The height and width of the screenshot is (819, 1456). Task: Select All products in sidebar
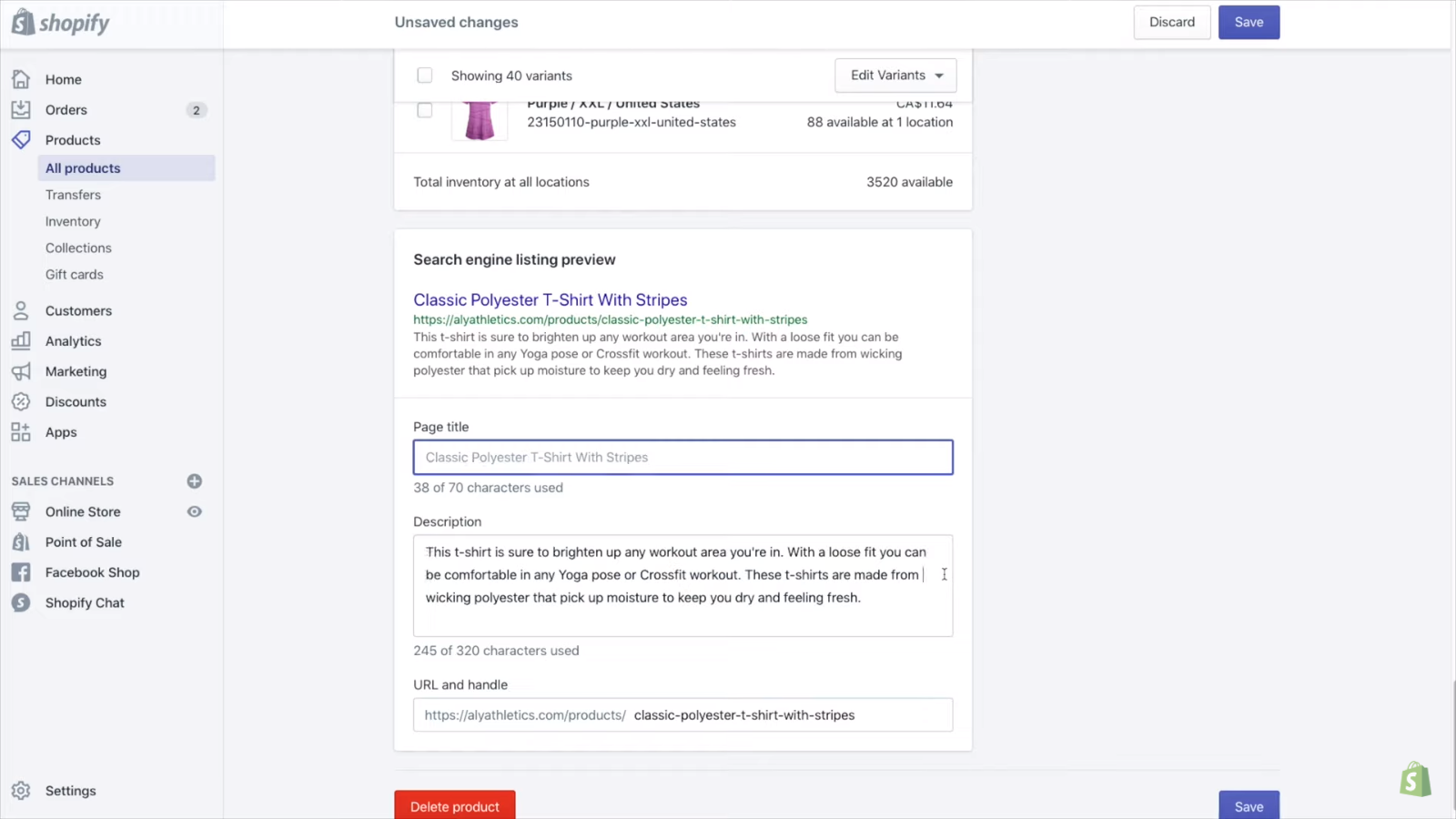(x=83, y=168)
